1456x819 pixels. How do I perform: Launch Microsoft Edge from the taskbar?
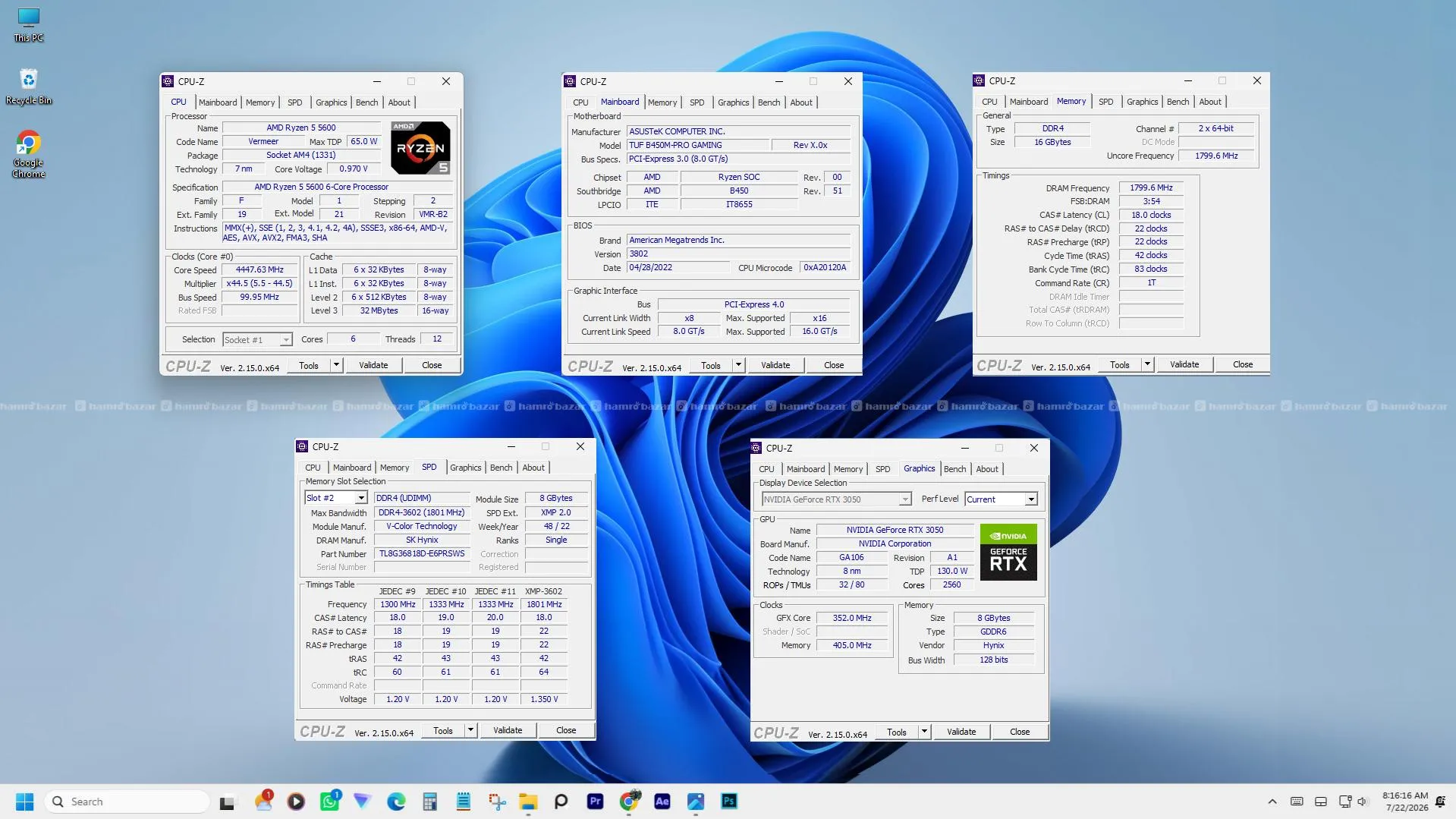click(x=396, y=802)
